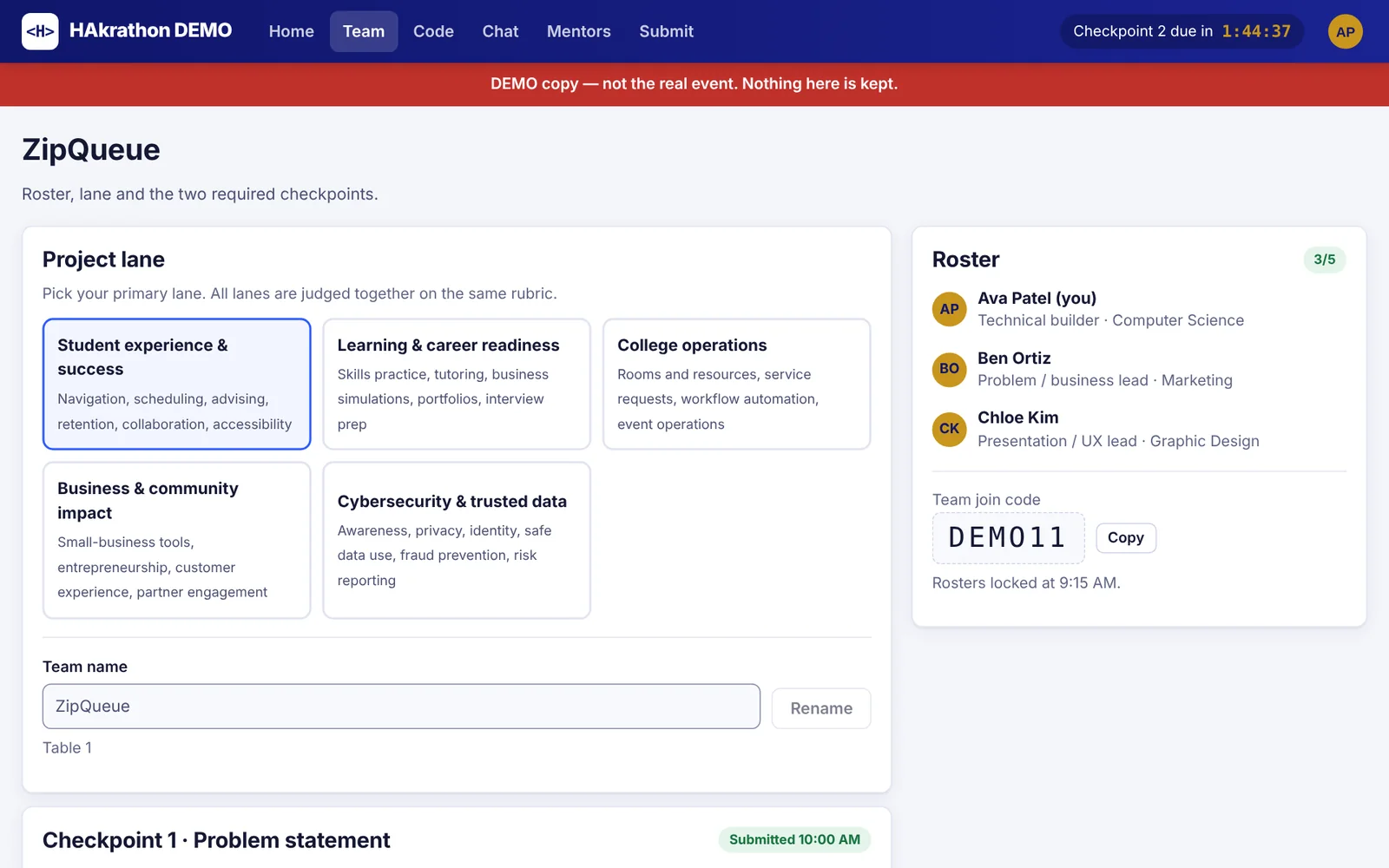The width and height of the screenshot is (1389, 868).
Task: Open the AP user avatar menu
Action: tap(1345, 31)
